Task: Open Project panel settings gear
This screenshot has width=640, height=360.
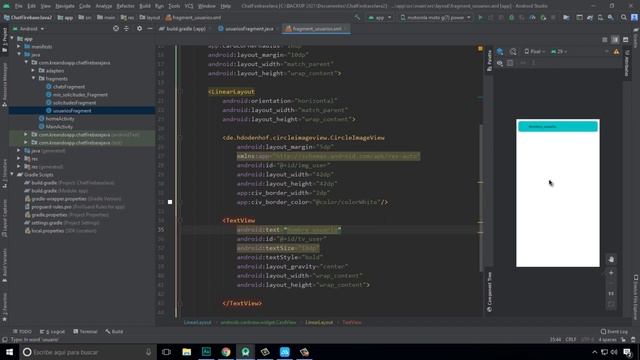Action: (x=139, y=29)
